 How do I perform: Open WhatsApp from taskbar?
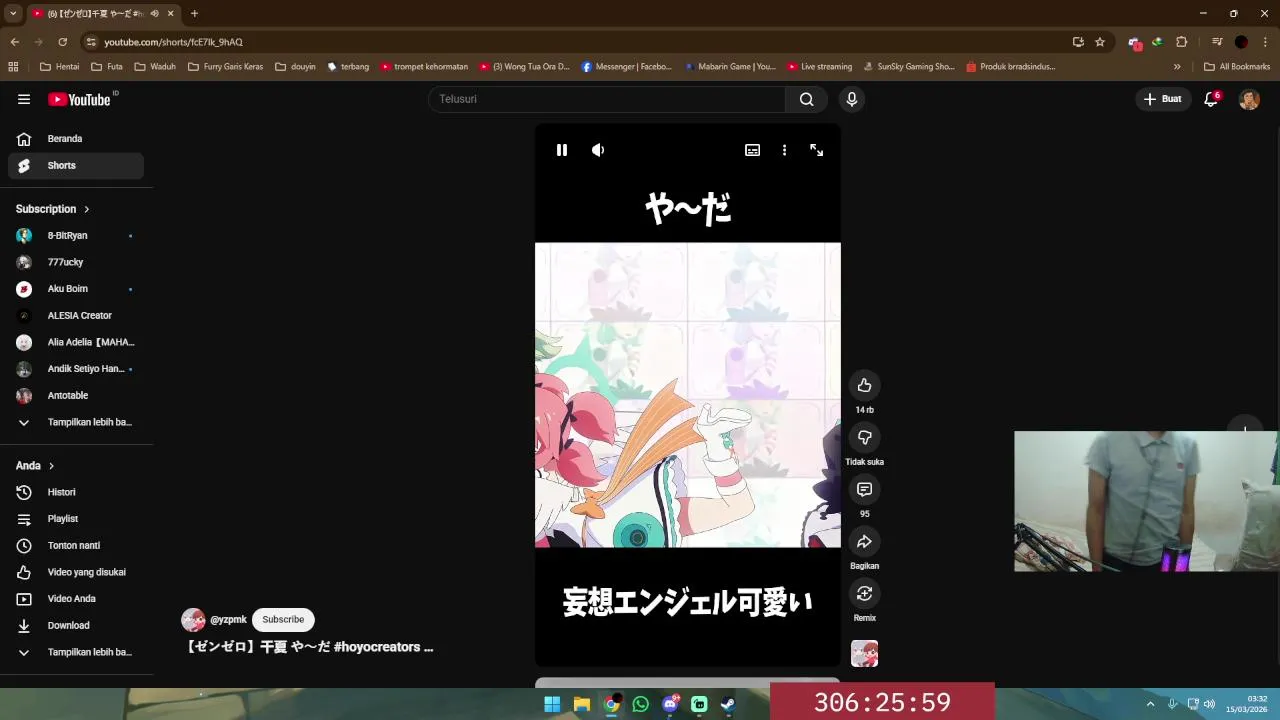[x=640, y=704]
